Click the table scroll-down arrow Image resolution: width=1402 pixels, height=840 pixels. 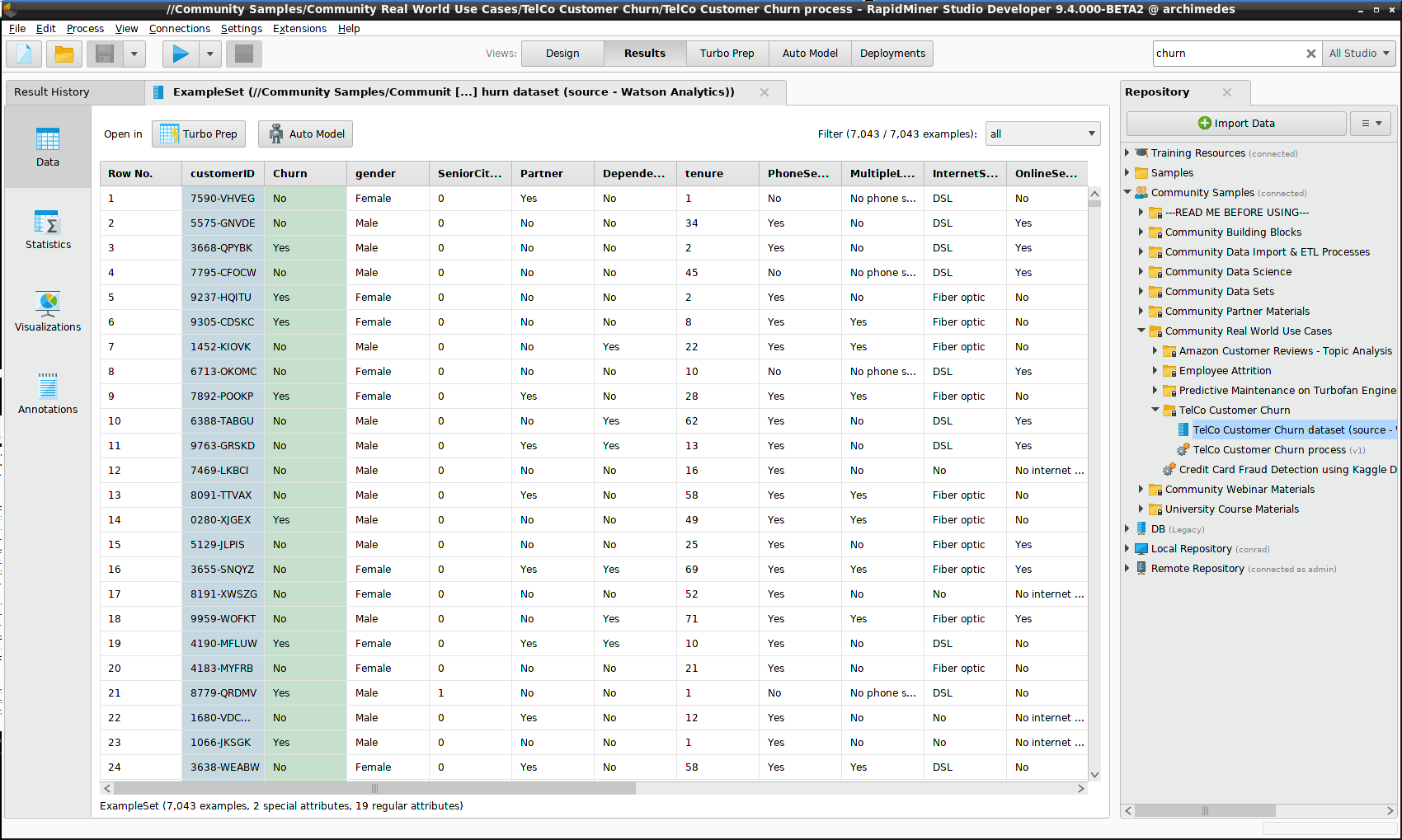tap(1094, 775)
